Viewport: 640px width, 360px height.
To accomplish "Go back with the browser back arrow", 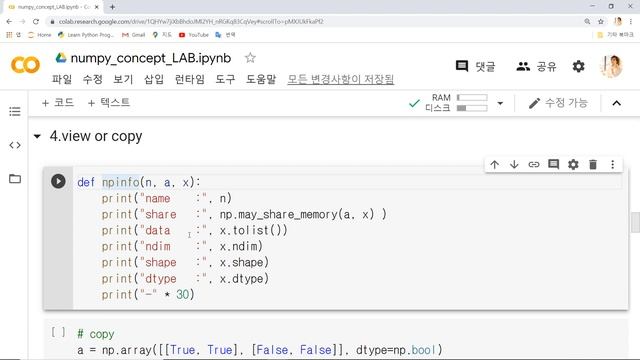I will pos(9,22).
